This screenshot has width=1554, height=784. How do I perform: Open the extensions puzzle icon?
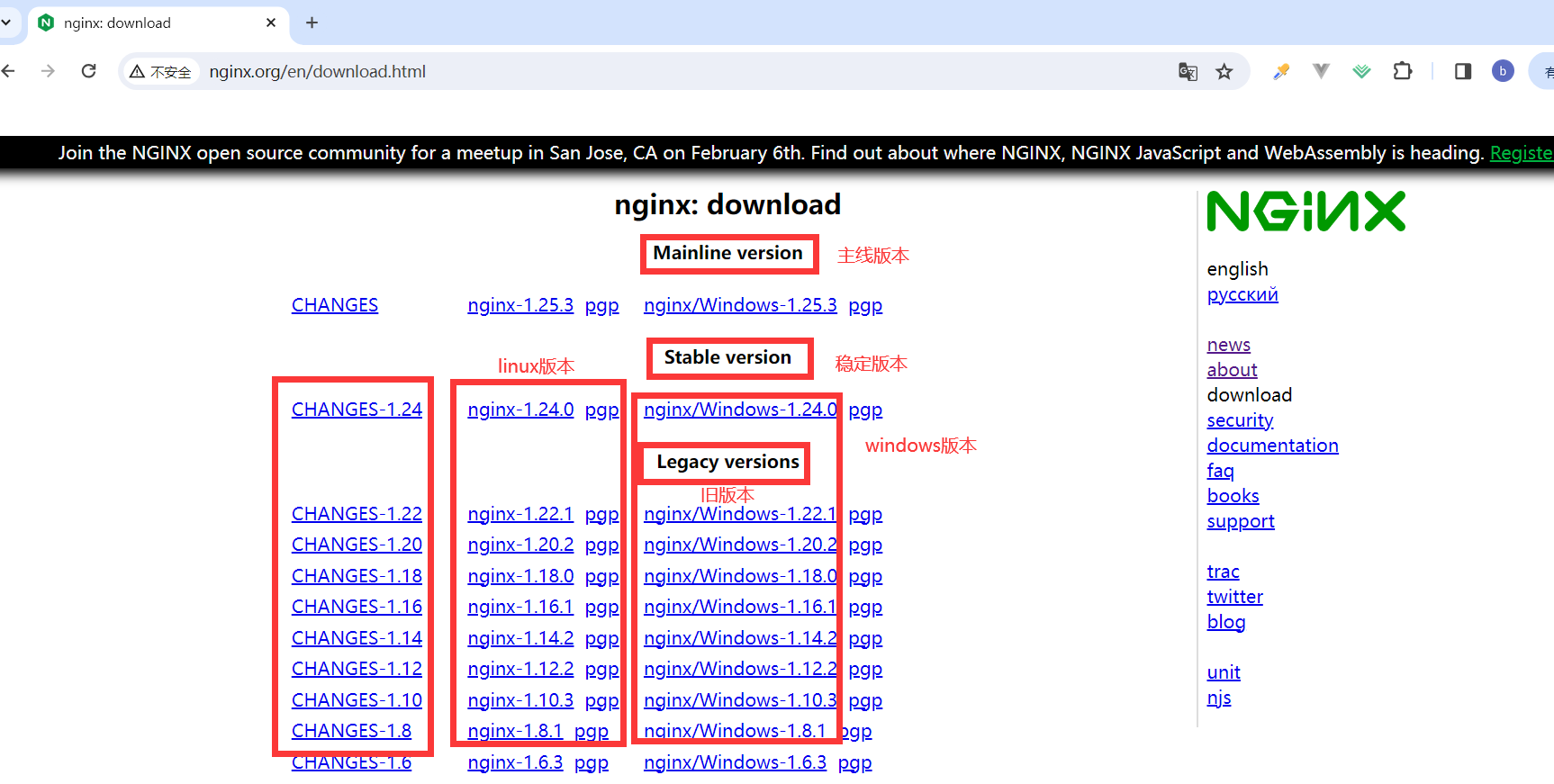coord(1402,71)
